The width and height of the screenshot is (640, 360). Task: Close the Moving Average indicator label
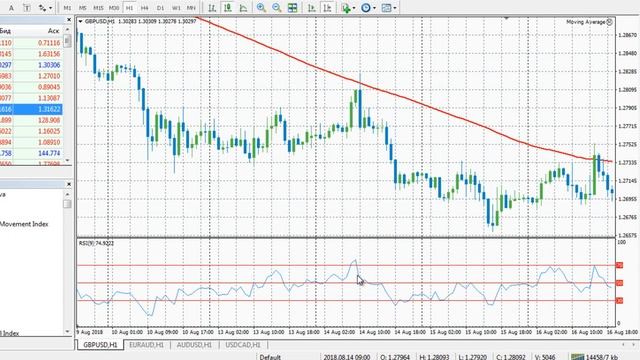609,22
